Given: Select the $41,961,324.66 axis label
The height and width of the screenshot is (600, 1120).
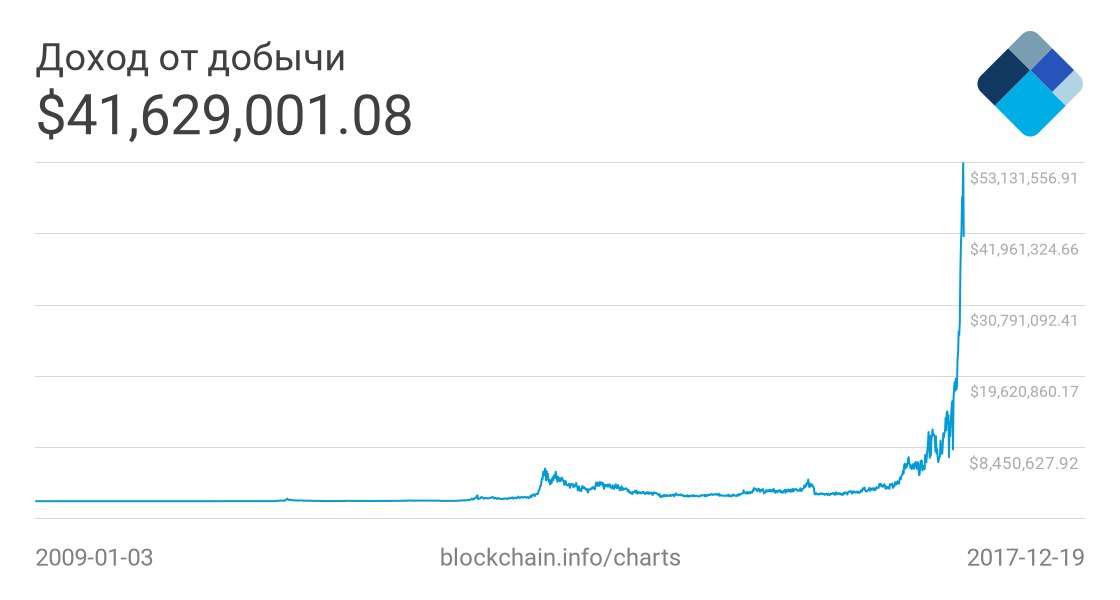Looking at the screenshot, I should point(1023,249).
